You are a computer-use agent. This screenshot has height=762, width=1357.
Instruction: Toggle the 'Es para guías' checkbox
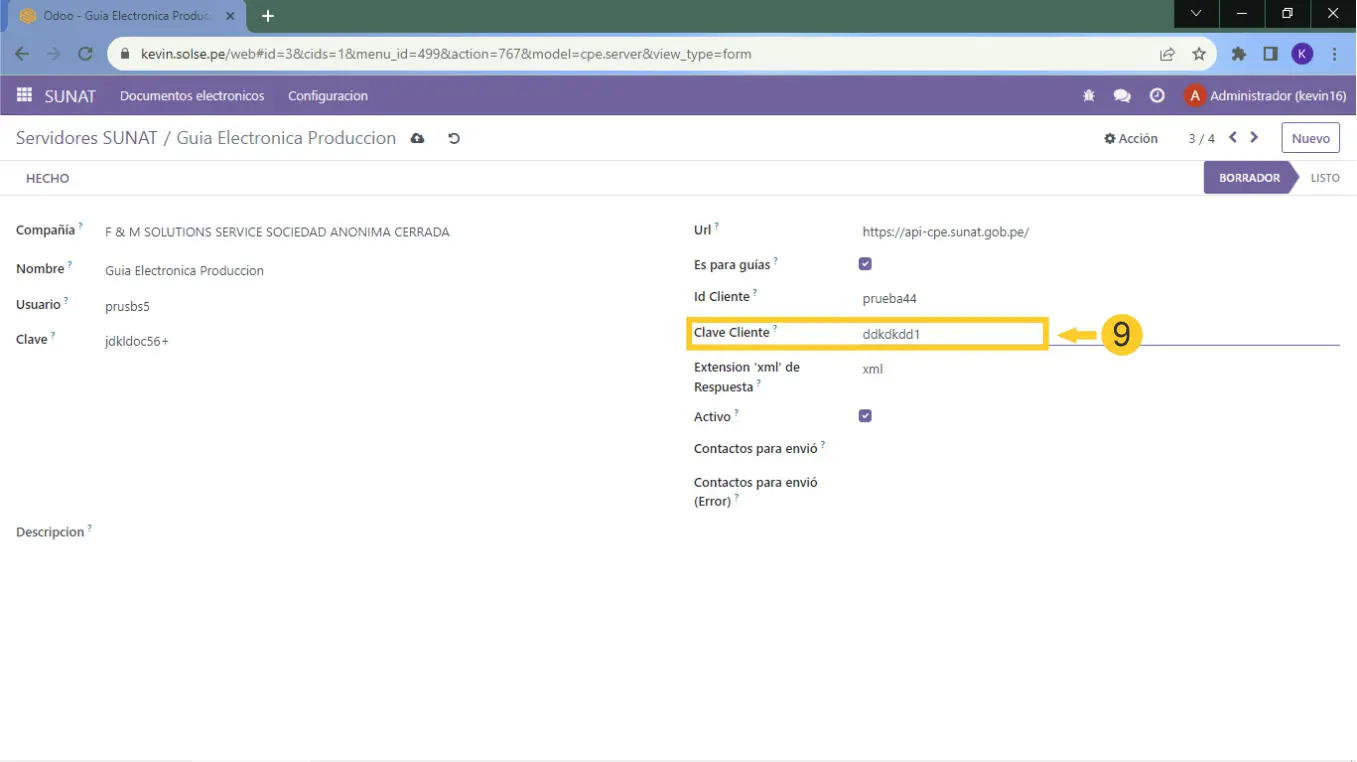[865, 264]
